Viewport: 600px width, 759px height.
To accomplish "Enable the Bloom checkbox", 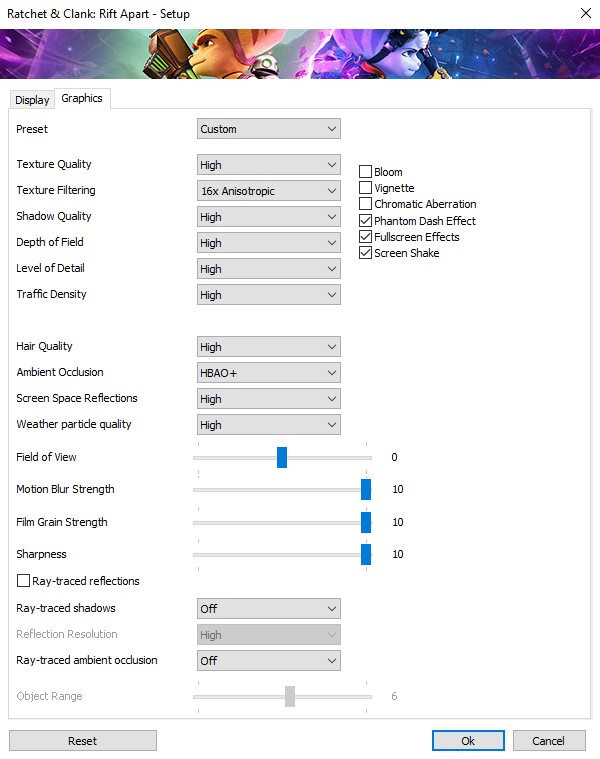I will (x=366, y=172).
